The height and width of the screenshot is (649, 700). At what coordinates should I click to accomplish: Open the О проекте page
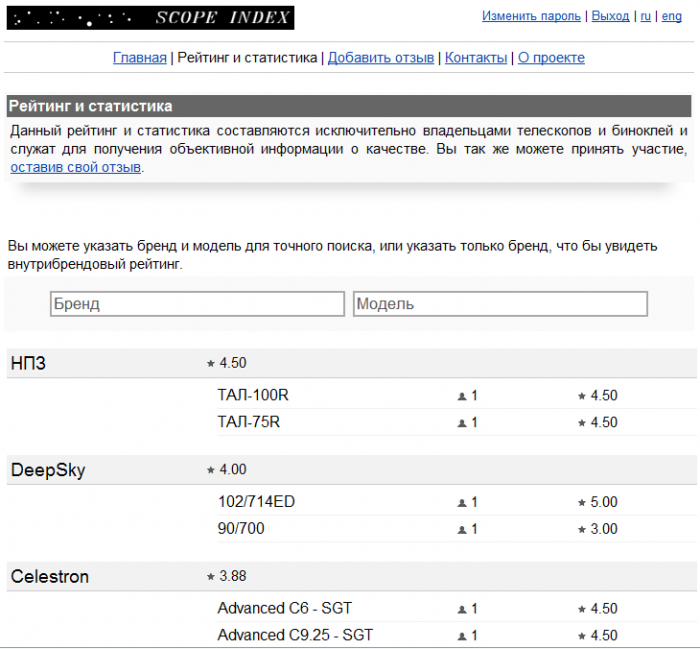tap(551, 58)
